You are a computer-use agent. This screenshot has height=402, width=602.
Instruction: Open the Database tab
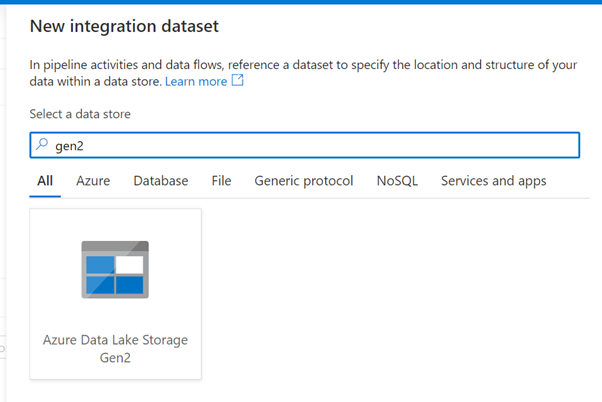[x=160, y=181]
